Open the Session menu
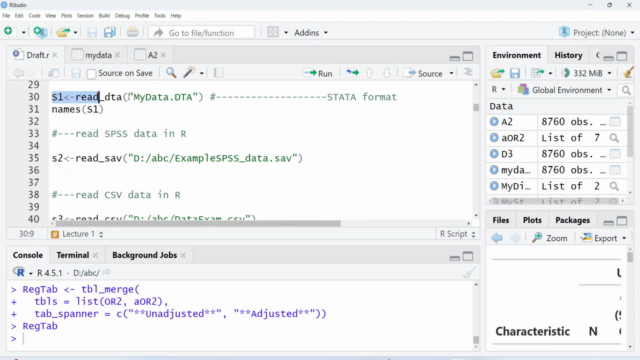 point(85,16)
